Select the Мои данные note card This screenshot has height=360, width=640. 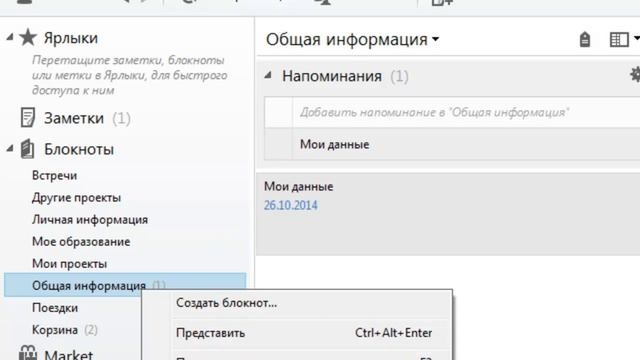pos(448,213)
